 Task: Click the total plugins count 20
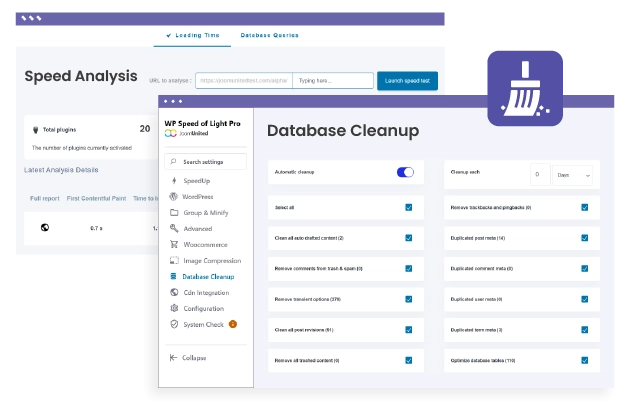[145, 129]
